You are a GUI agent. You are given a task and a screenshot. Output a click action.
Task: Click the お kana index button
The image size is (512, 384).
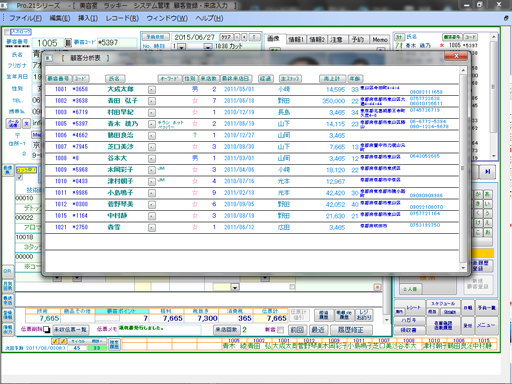[x=487, y=232]
